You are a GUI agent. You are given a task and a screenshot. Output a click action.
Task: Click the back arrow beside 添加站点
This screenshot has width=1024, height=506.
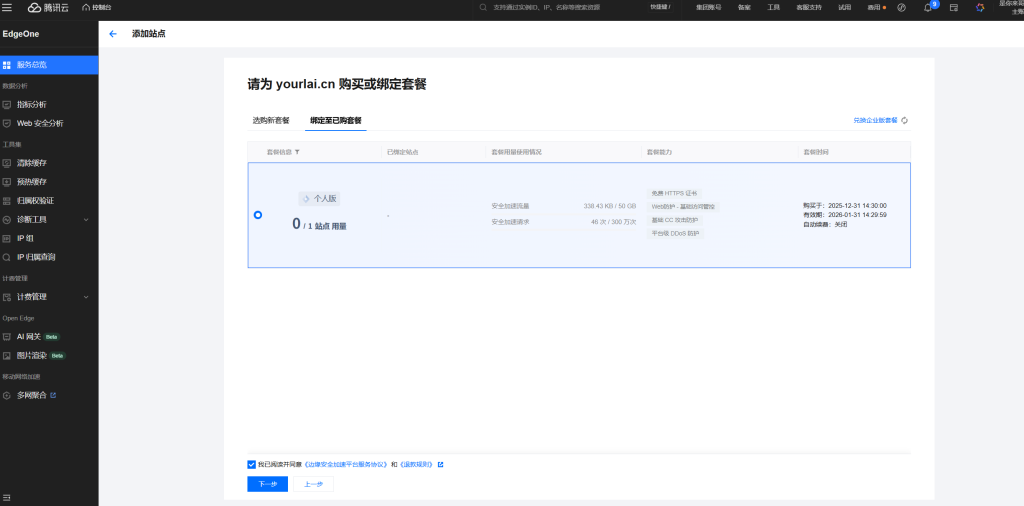[x=112, y=34]
